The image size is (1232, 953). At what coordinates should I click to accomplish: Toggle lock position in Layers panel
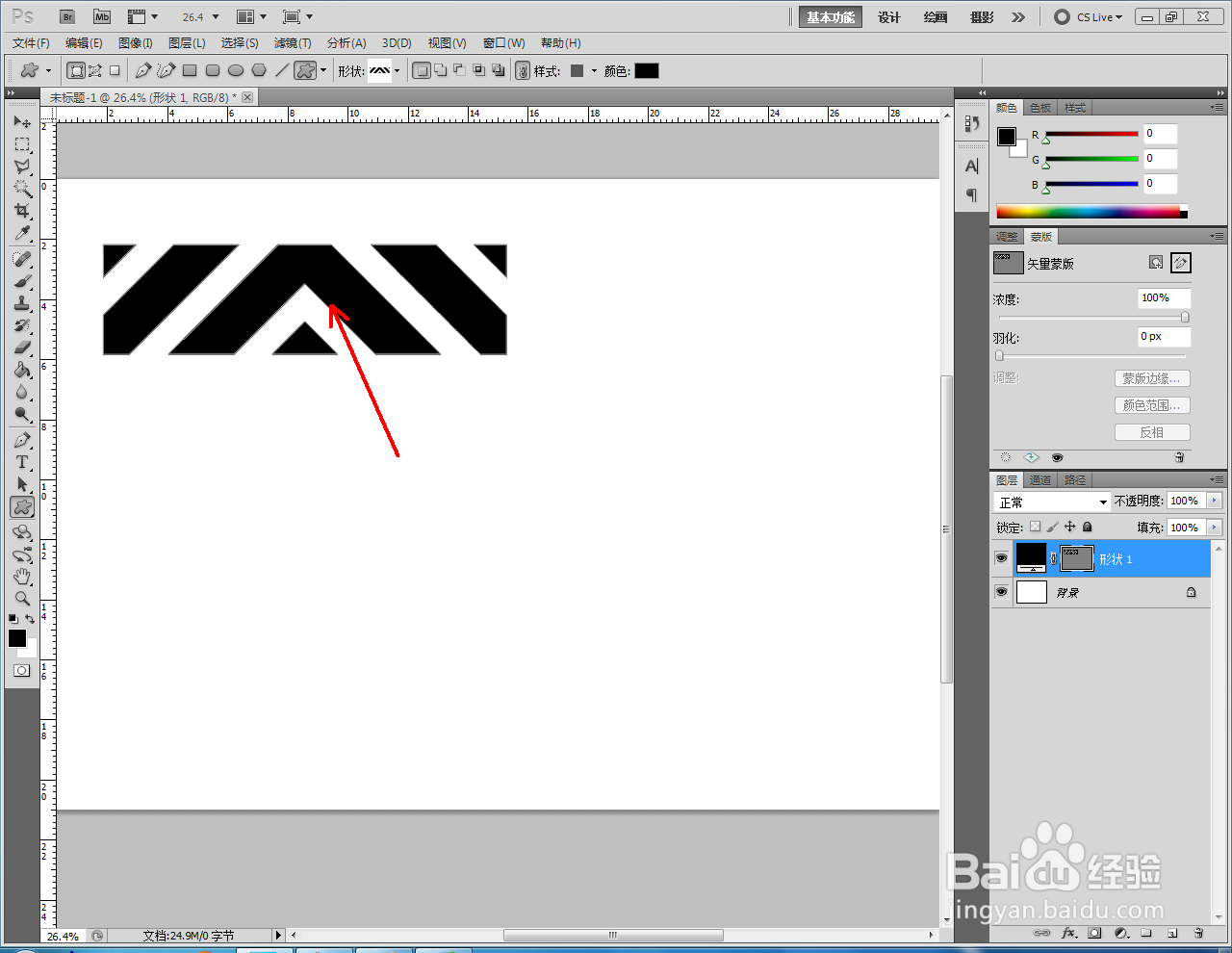(1069, 527)
